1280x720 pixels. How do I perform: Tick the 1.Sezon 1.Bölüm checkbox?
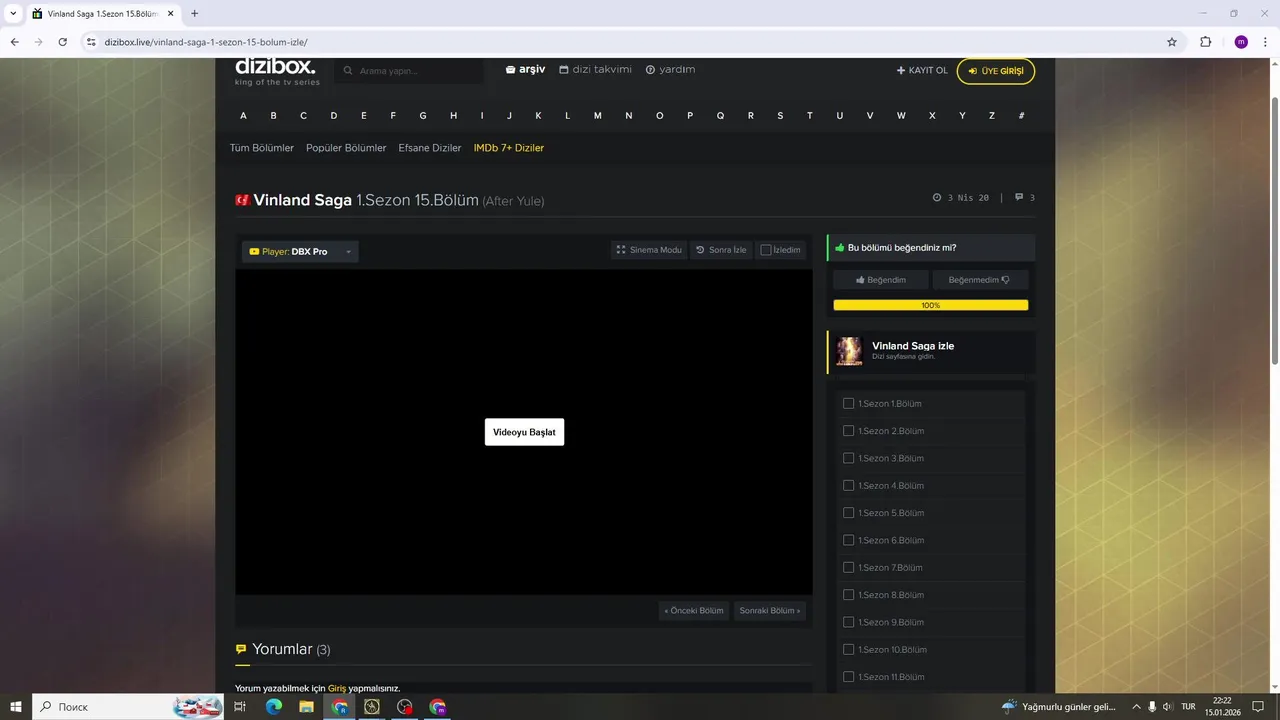click(x=848, y=403)
